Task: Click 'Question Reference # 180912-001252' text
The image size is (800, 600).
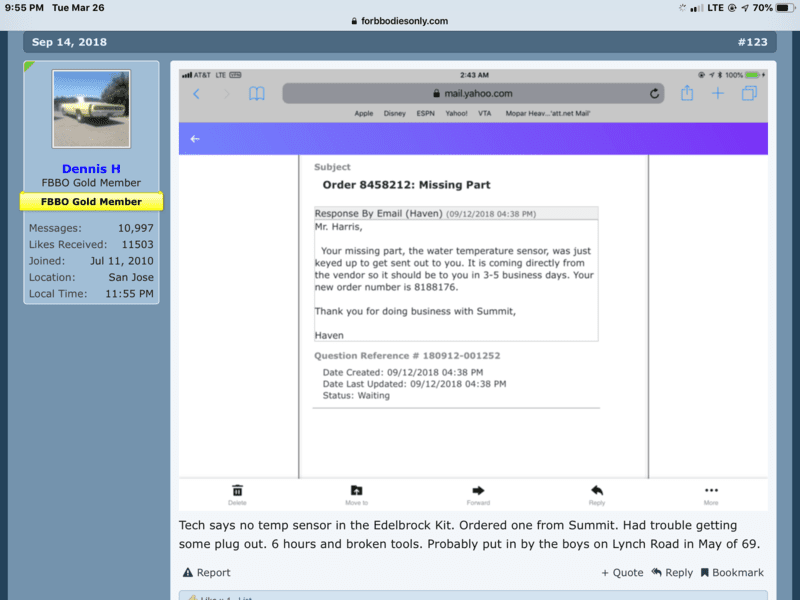Action: pos(407,356)
